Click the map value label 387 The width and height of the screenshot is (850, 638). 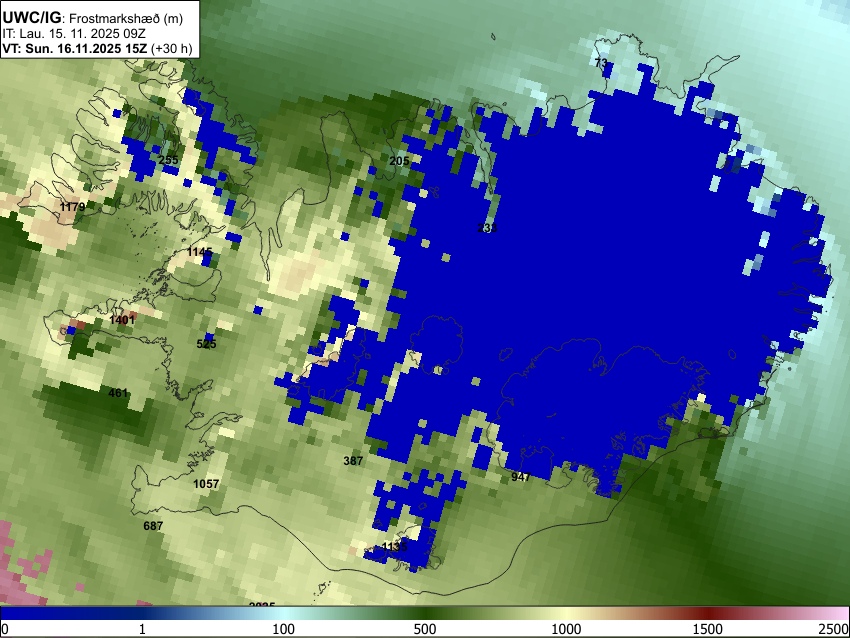coord(353,461)
